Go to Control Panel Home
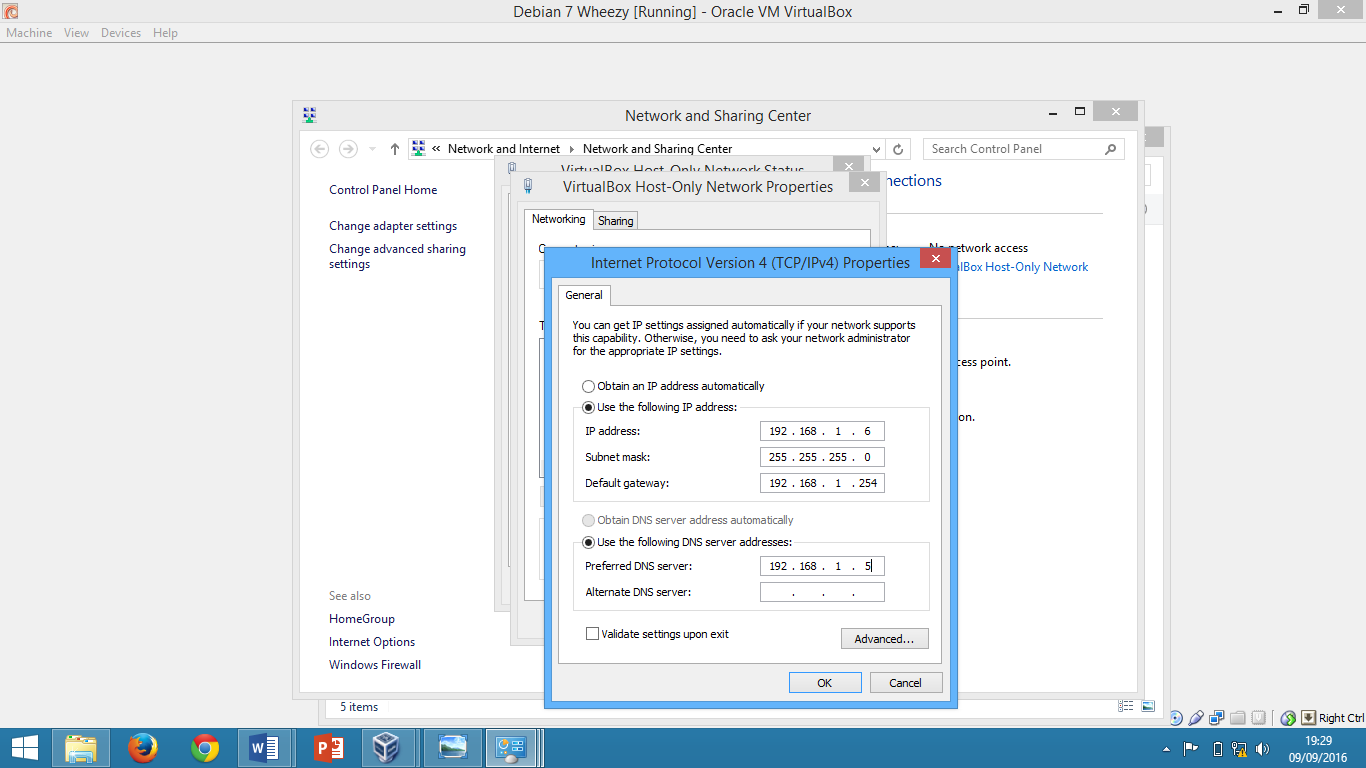This screenshot has height=768, width=1366. [x=383, y=190]
